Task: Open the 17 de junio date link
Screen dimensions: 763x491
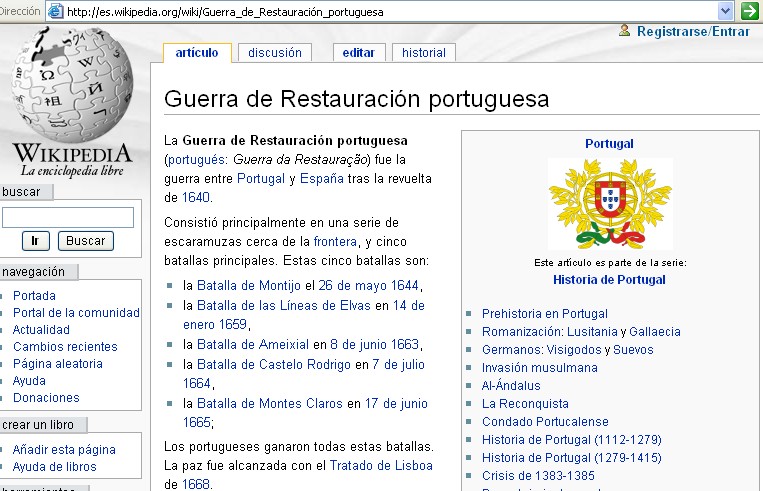Action: [x=396, y=403]
